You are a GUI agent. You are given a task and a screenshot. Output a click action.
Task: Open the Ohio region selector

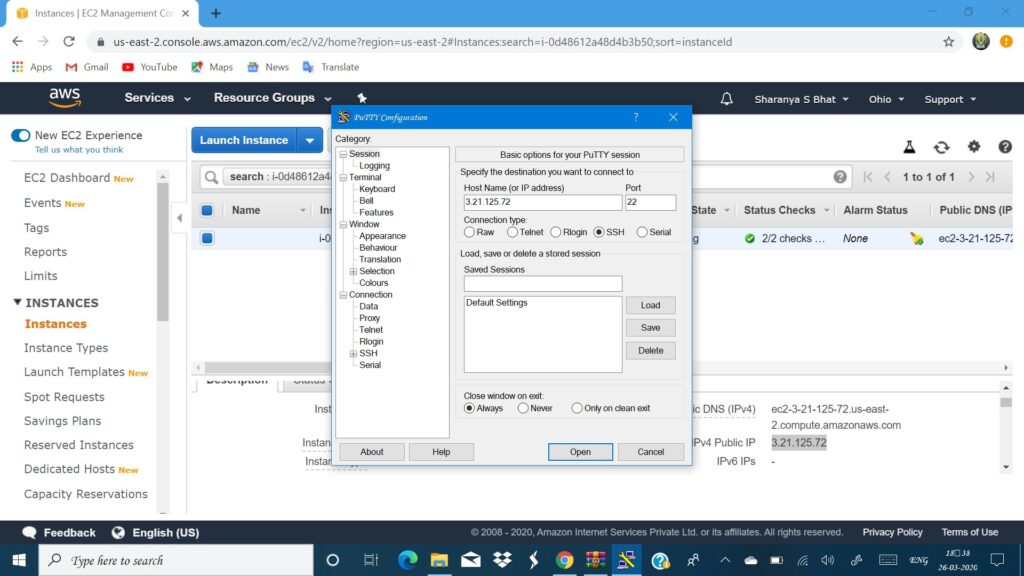(x=886, y=99)
